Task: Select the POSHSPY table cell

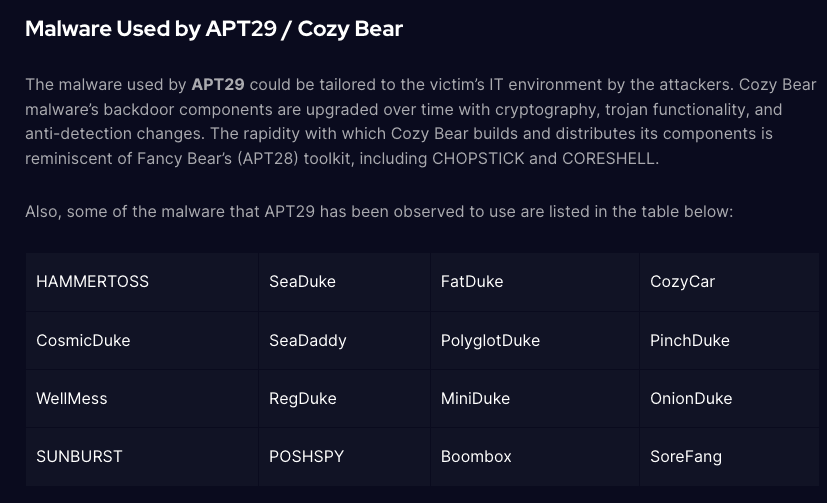Action: pos(306,456)
